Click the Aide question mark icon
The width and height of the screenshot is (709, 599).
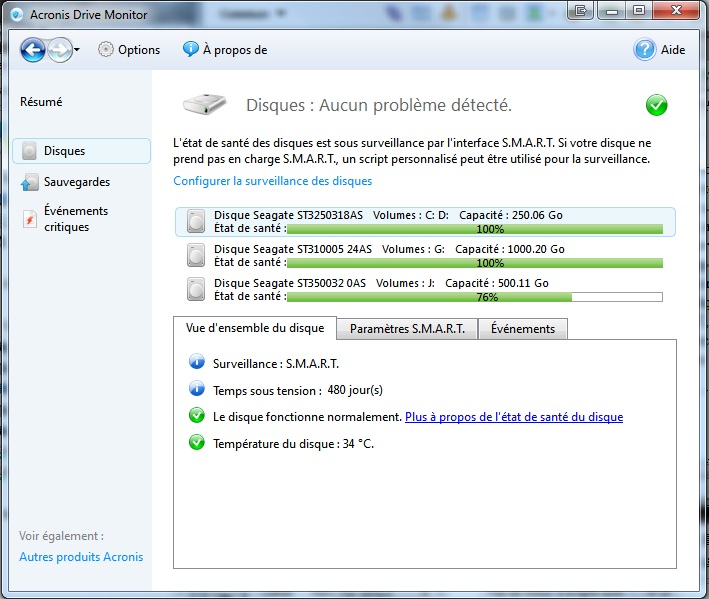tap(645, 50)
